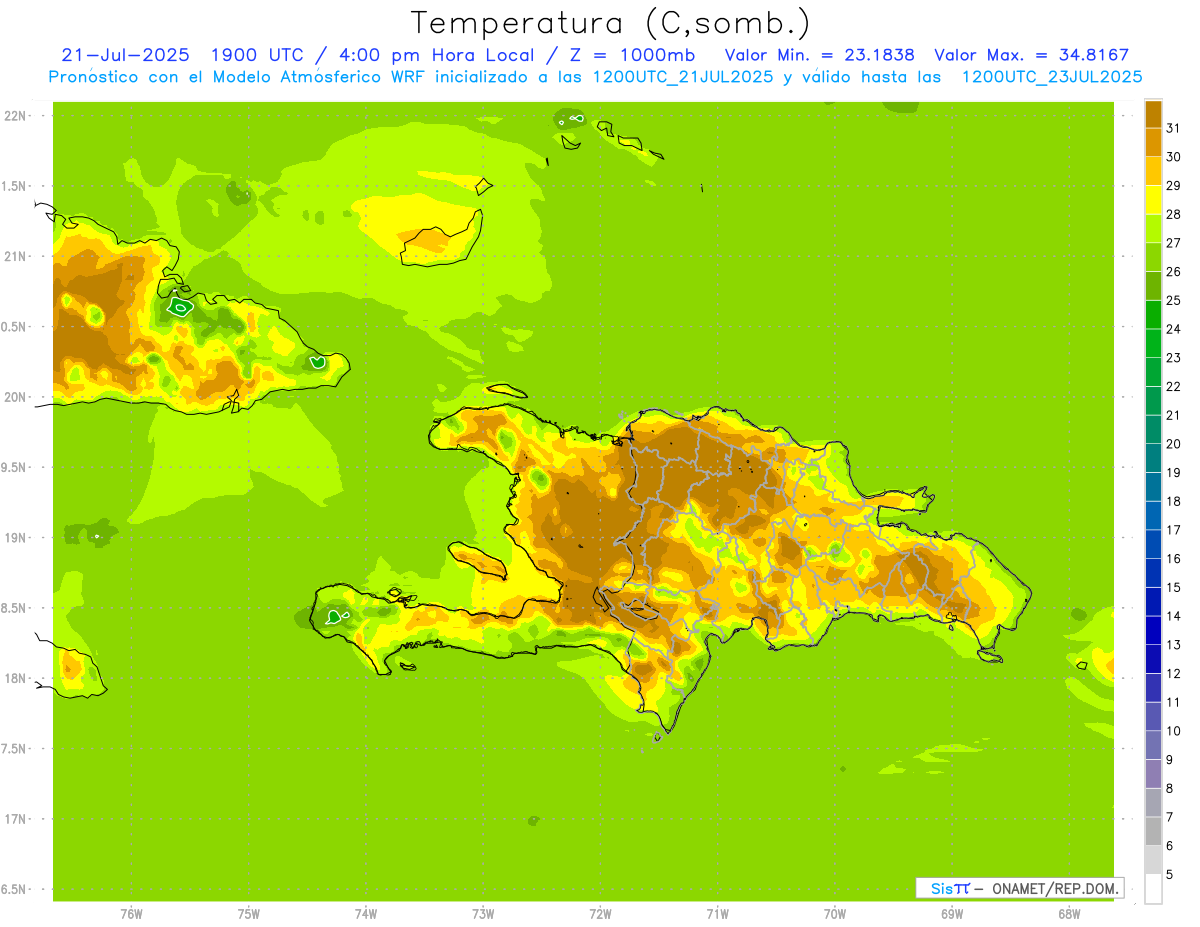Click the "68W" longitude label
This screenshot has height=927, width=1200.
pyautogui.click(x=1069, y=915)
